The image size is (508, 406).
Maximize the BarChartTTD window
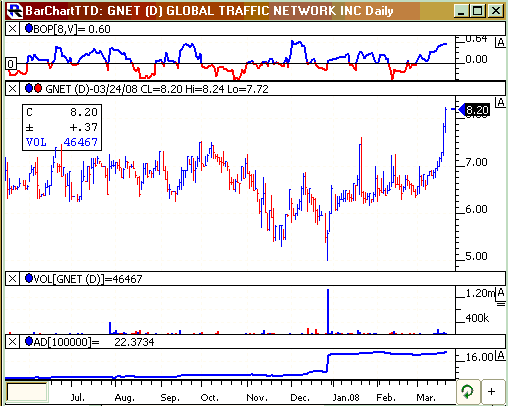click(x=477, y=11)
